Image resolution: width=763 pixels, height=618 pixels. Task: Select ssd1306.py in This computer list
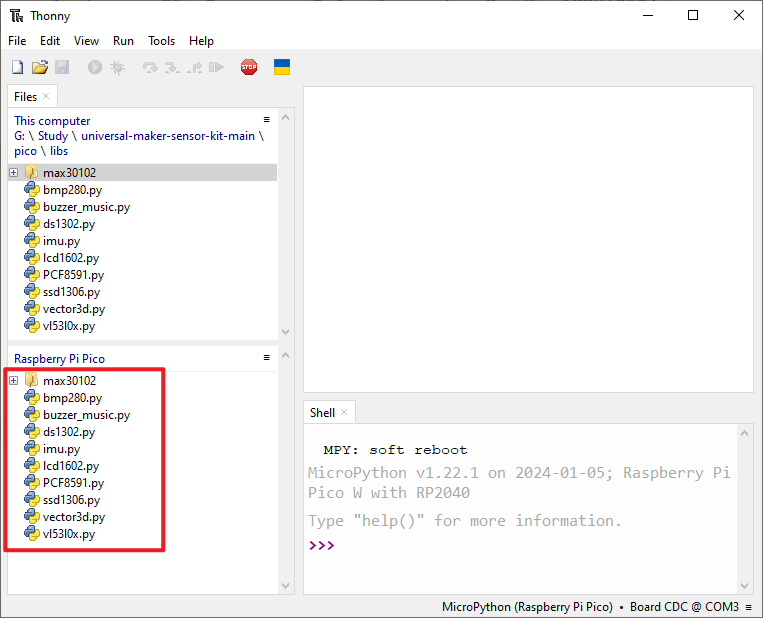[72, 292]
